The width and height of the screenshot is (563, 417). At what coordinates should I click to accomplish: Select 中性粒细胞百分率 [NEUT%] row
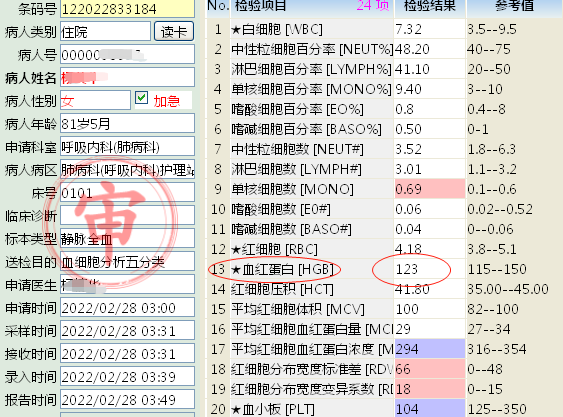(x=384, y=49)
